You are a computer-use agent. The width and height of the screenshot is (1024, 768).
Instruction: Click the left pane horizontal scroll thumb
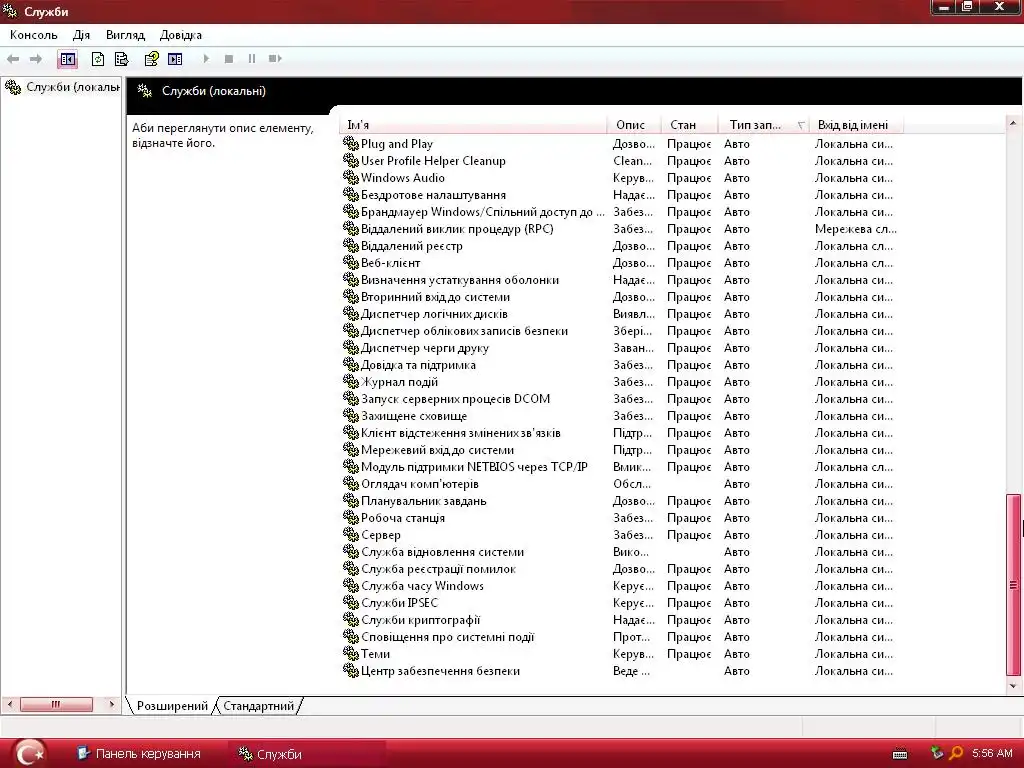coord(56,705)
